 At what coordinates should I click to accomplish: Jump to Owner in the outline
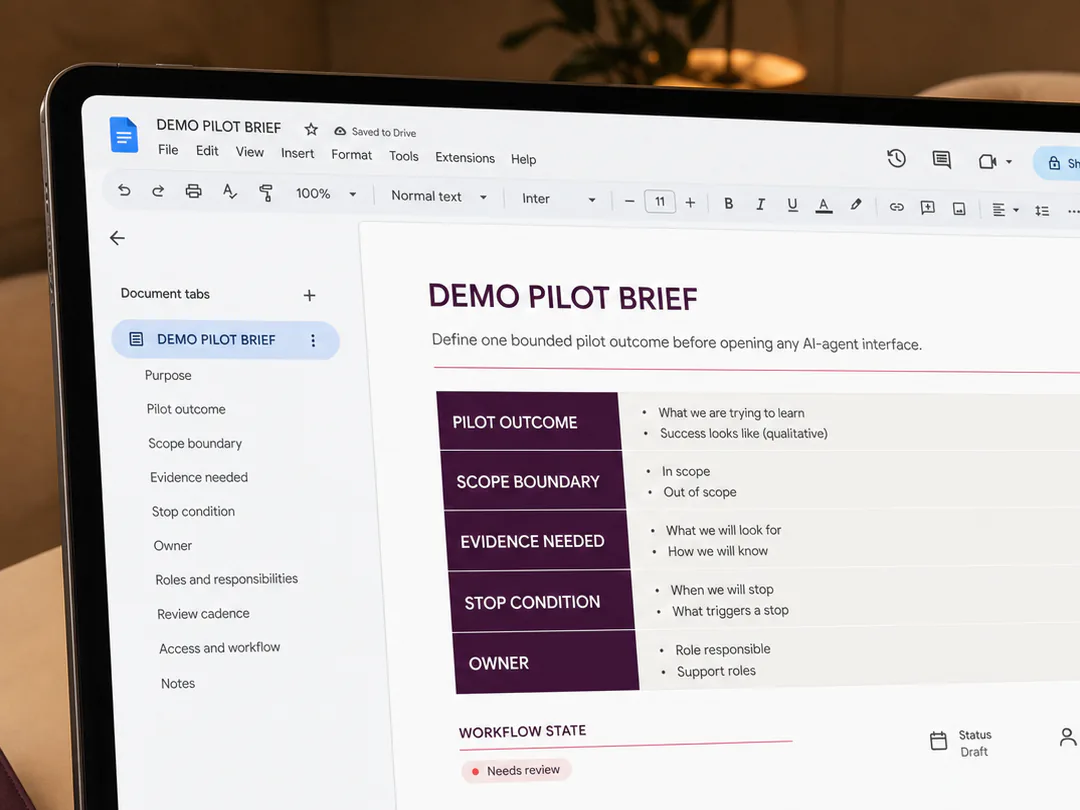point(173,546)
